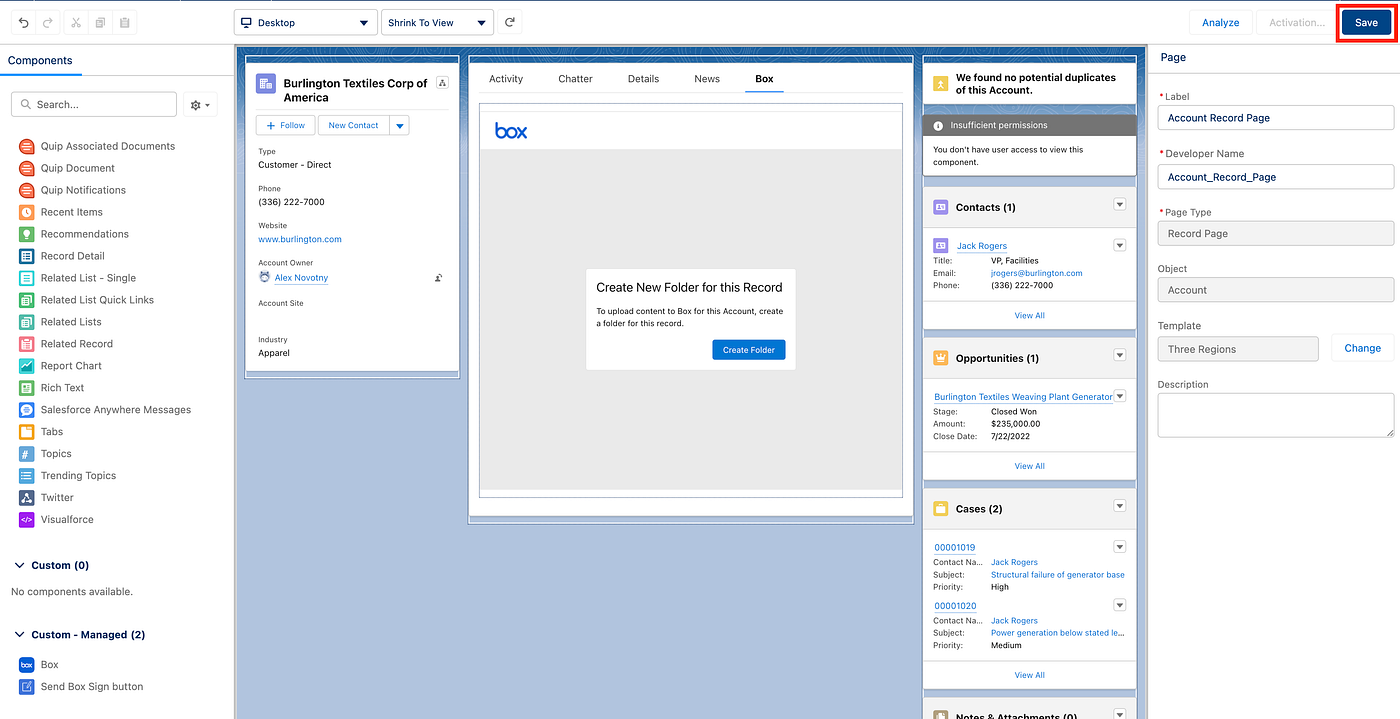Select the Rich Text component
1400x719 pixels.
[52, 388]
